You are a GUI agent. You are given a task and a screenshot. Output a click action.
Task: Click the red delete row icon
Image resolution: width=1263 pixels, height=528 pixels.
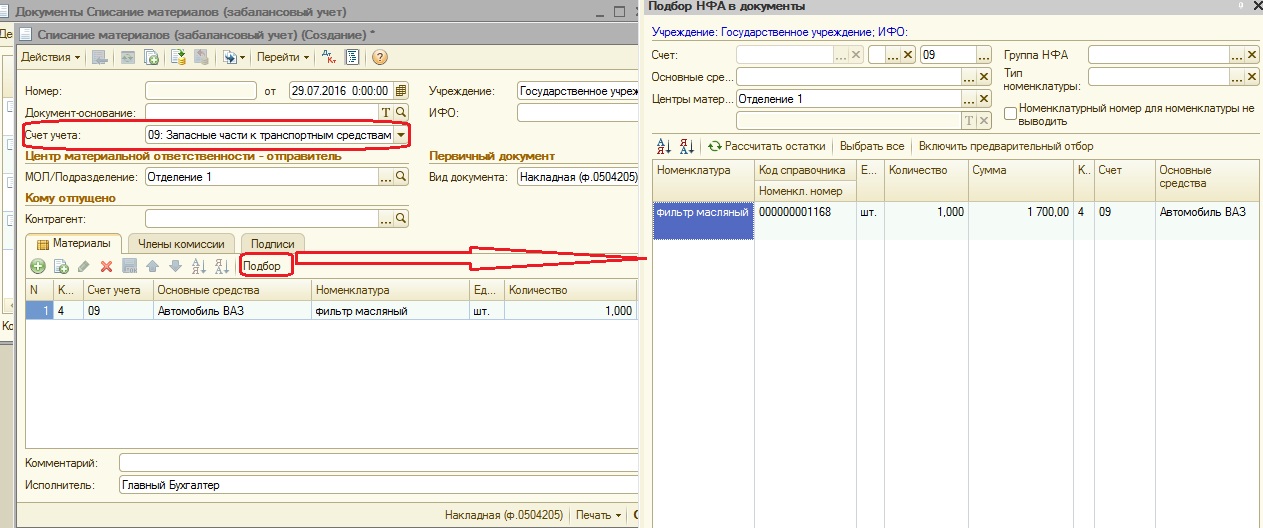[106, 266]
